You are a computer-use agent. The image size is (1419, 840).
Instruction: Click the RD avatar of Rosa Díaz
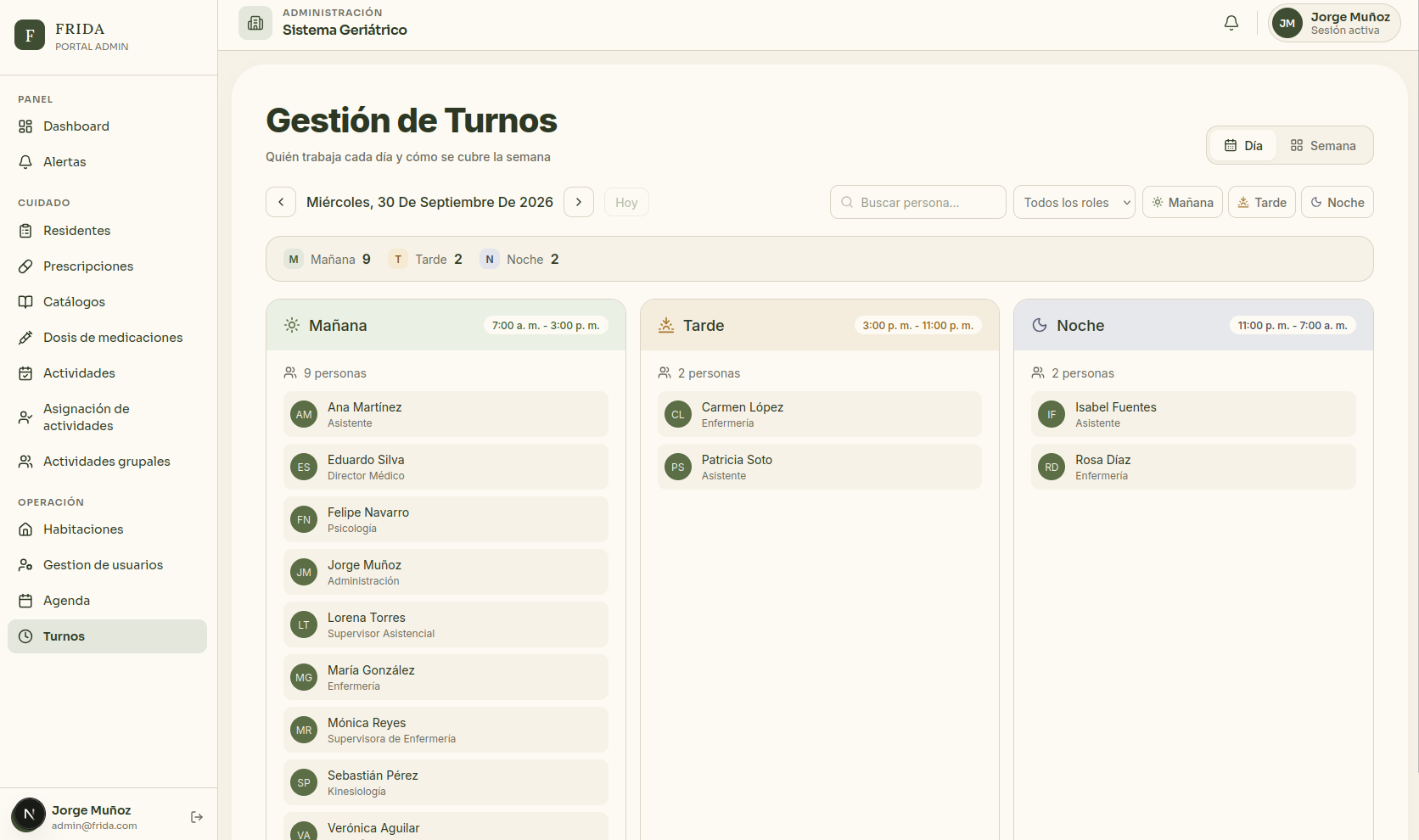(1052, 467)
